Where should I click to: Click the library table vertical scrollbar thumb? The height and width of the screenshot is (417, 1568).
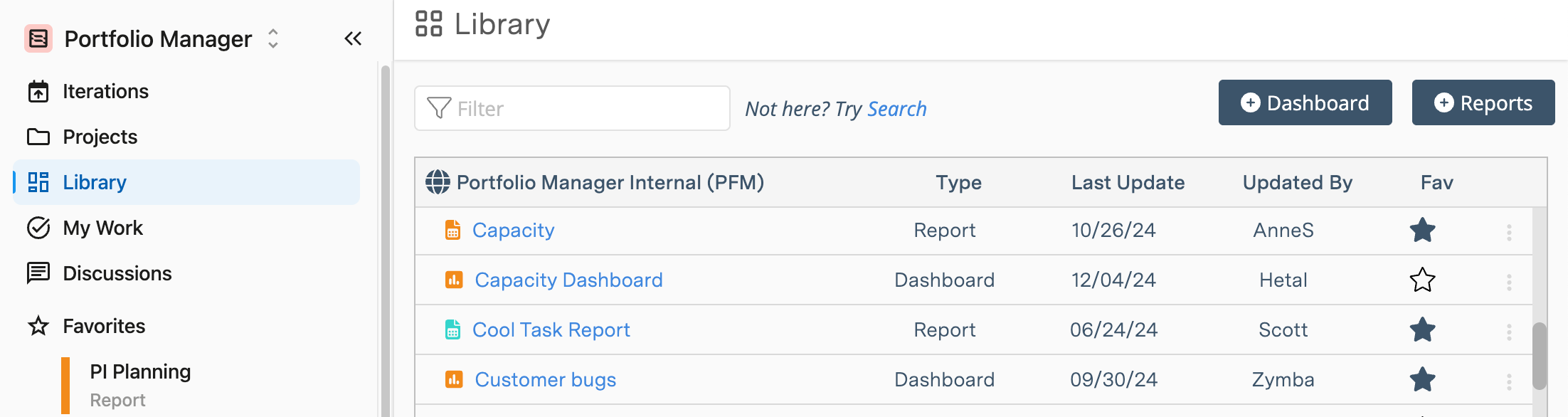pyautogui.click(x=1540, y=356)
